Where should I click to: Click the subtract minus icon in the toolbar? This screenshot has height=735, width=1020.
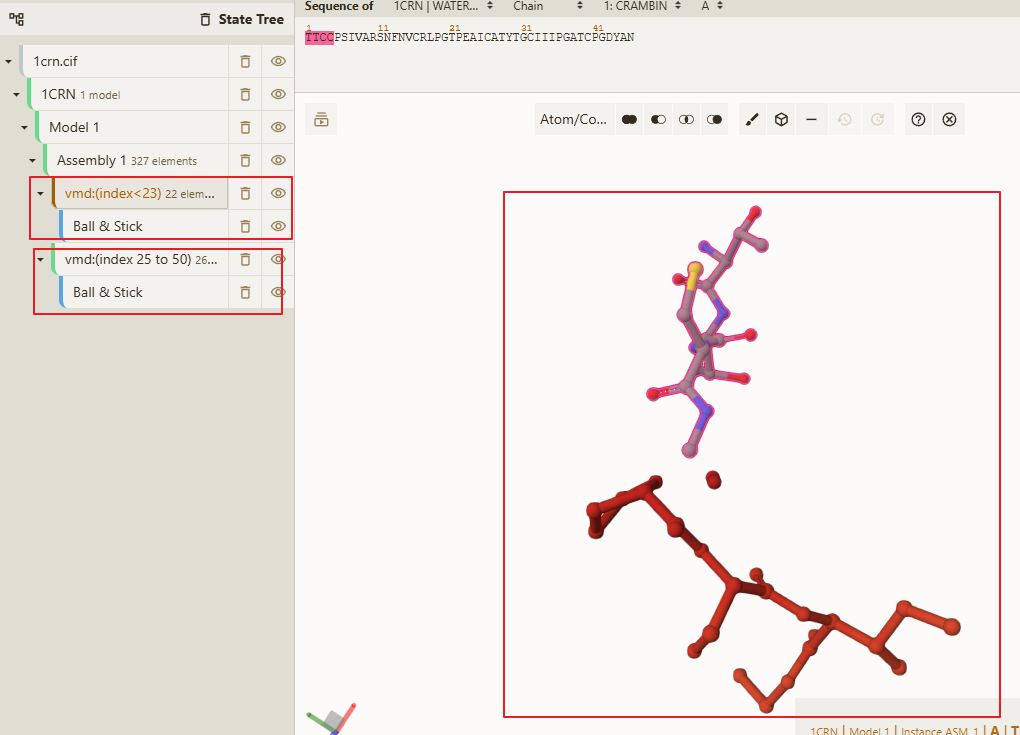811,120
